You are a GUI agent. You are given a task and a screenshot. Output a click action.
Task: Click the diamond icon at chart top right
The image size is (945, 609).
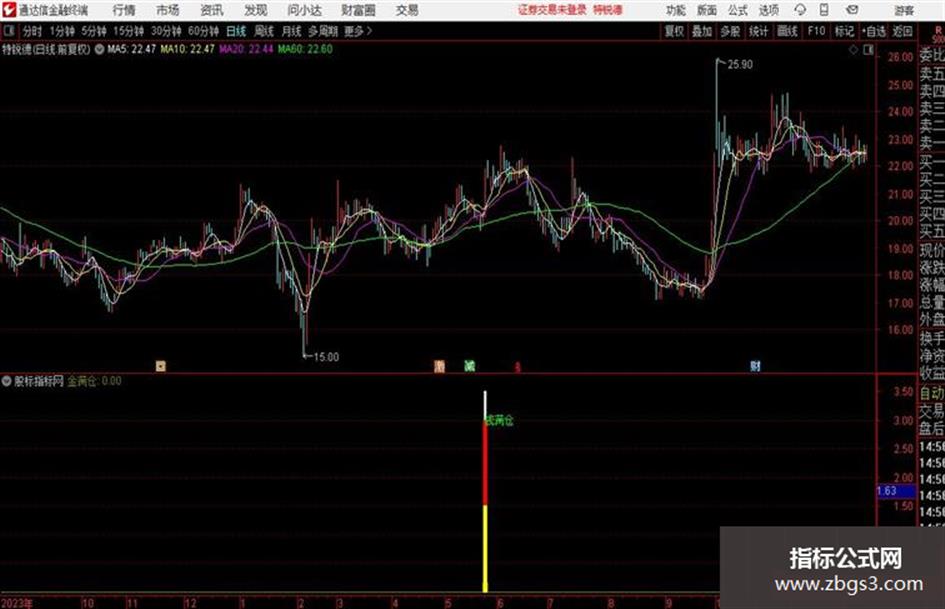click(853, 50)
